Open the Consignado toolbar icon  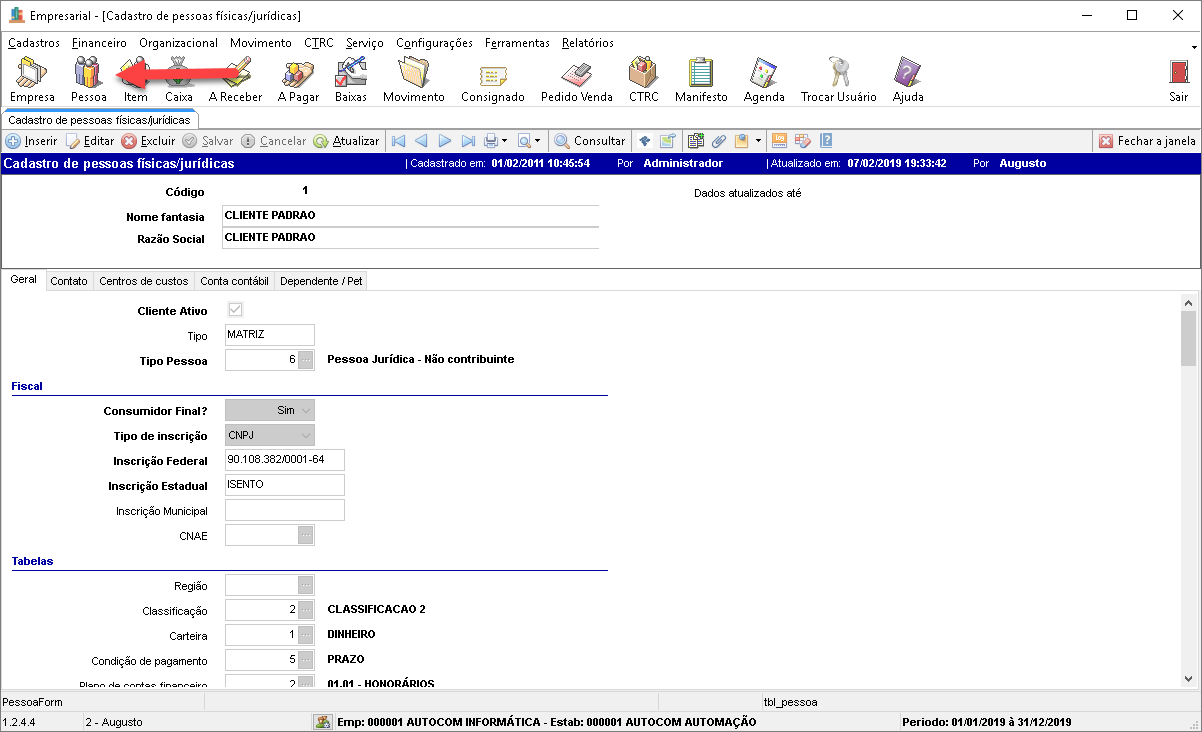pos(492,78)
